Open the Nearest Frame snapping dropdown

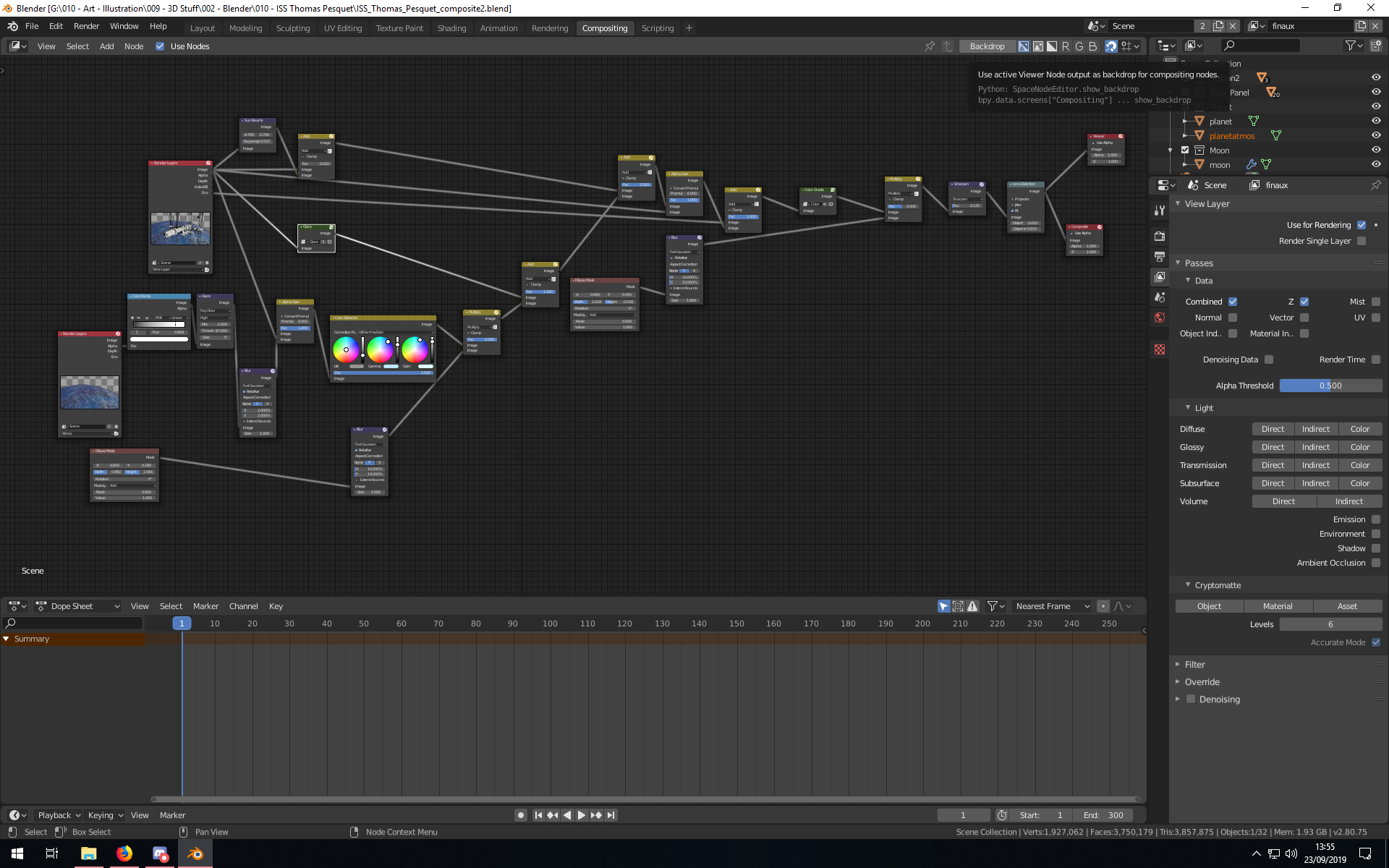(x=1052, y=606)
